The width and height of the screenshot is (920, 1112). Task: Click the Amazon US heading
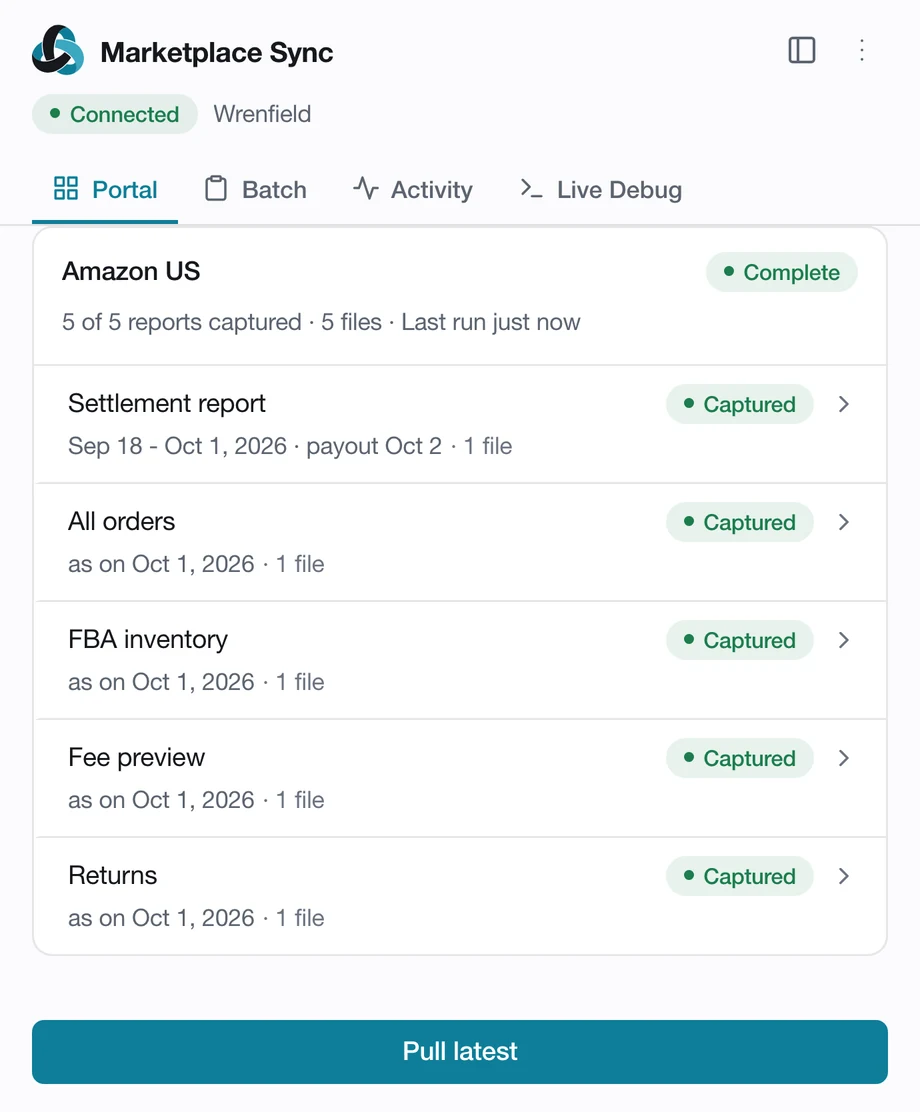click(x=131, y=271)
